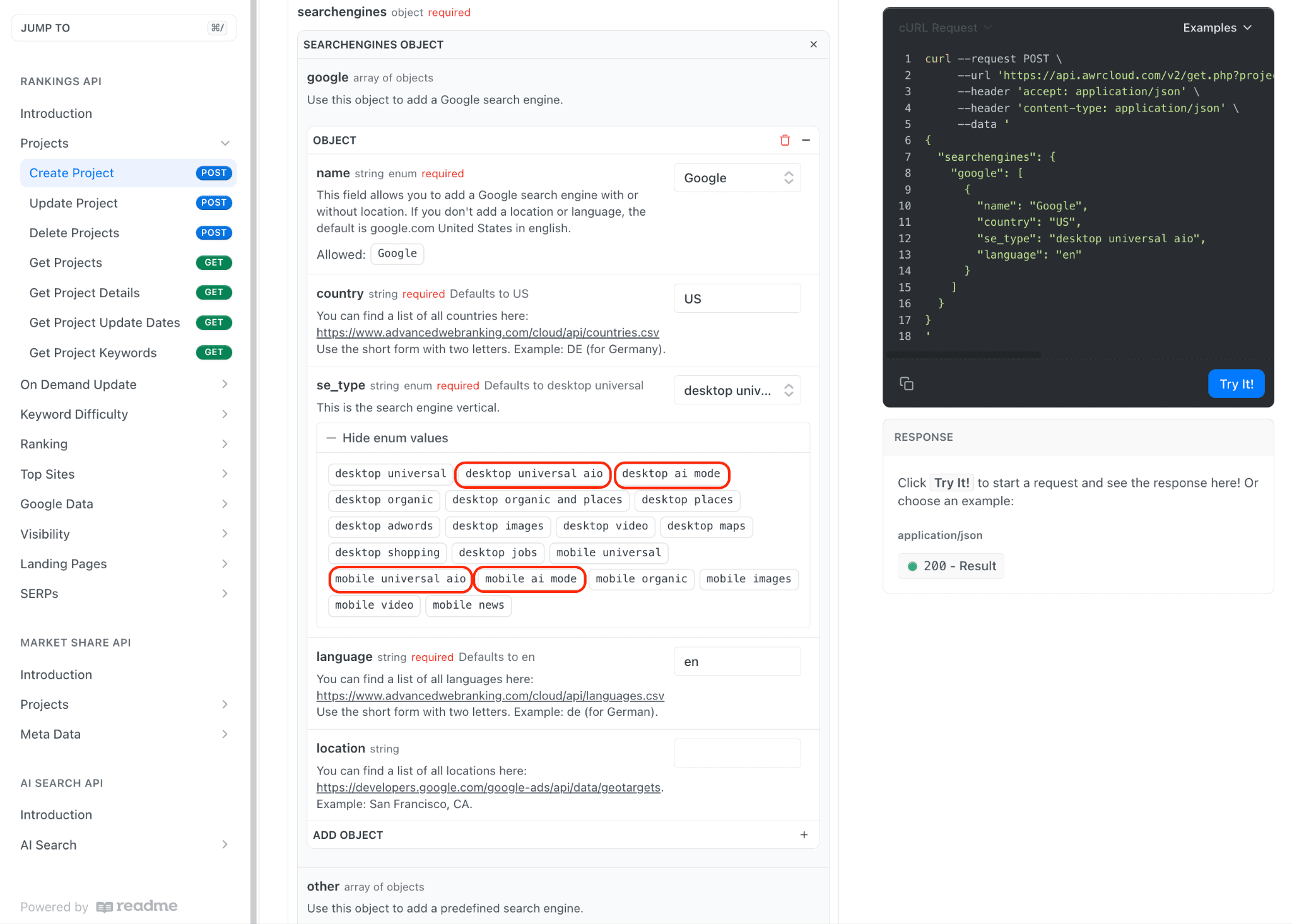The width and height of the screenshot is (1292, 924).
Task: Add a new object with plus icon
Action: 804,834
